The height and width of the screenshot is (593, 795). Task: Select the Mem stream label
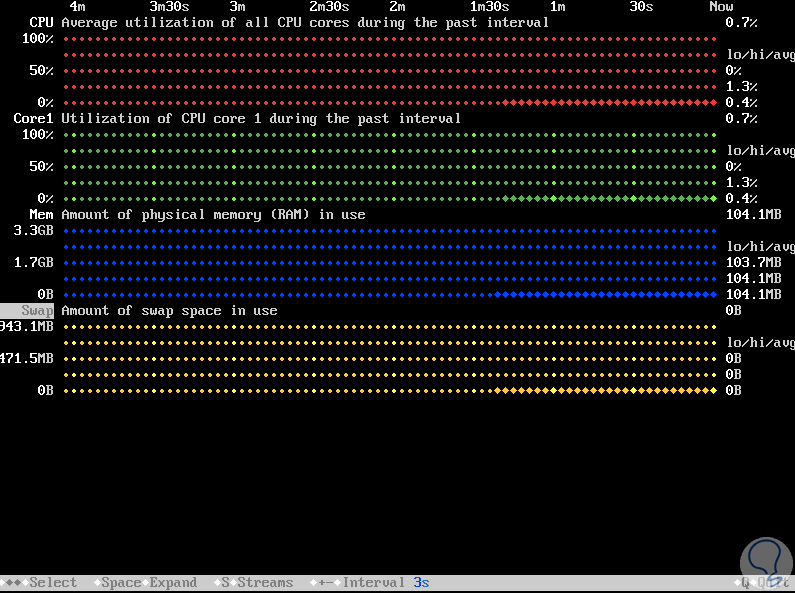41,215
